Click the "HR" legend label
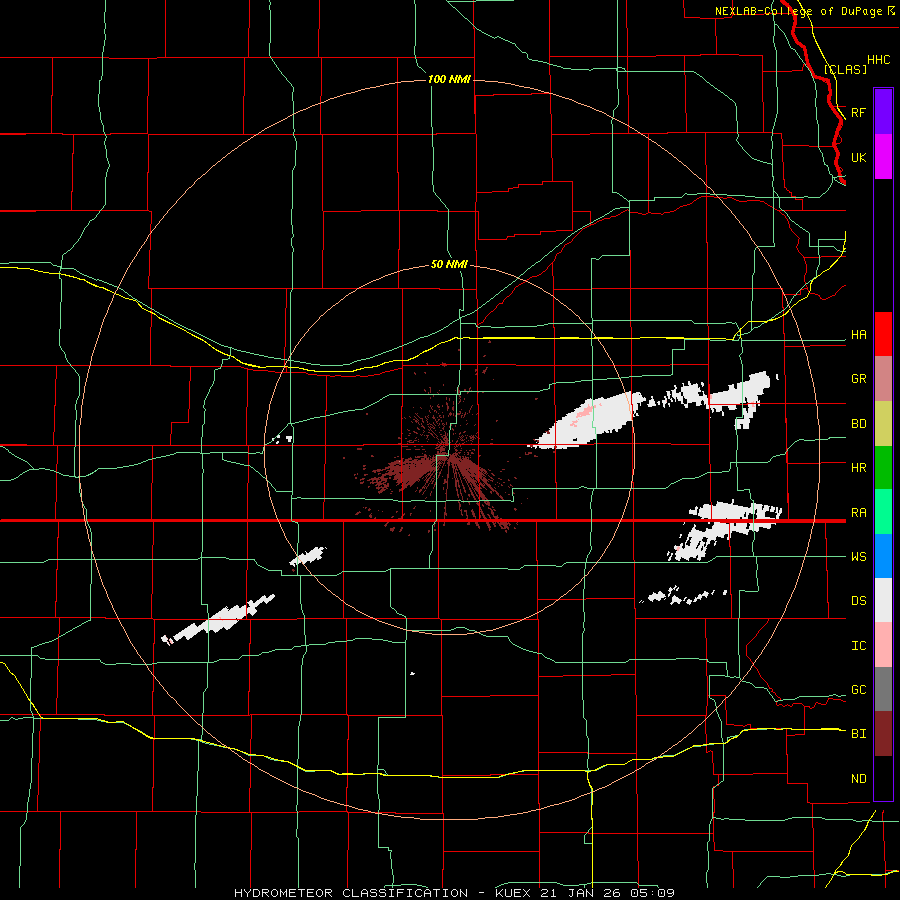Screen dimensions: 900x900 coord(858,468)
